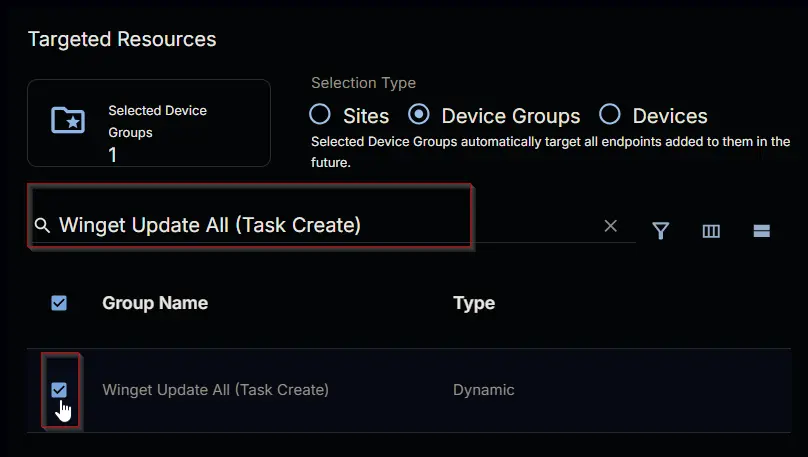This screenshot has height=457, width=808.
Task: Toggle the row density icon
Action: 762,231
